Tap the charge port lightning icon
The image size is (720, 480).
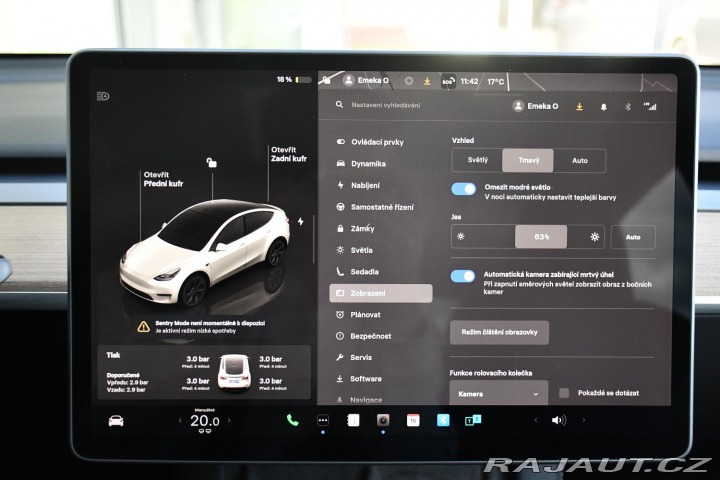click(x=300, y=221)
